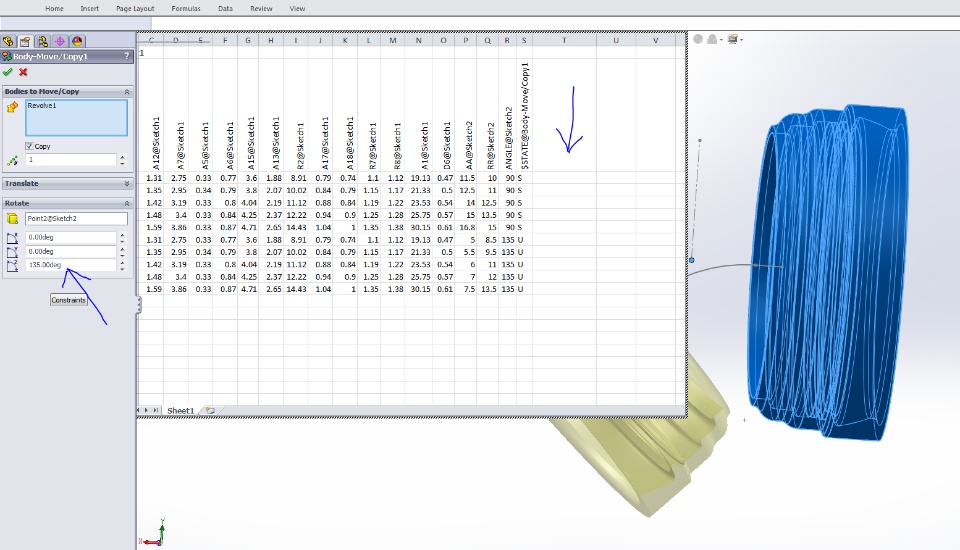Open the ConfigurationManager tab icon
This screenshot has height=550, width=960.
(42, 41)
